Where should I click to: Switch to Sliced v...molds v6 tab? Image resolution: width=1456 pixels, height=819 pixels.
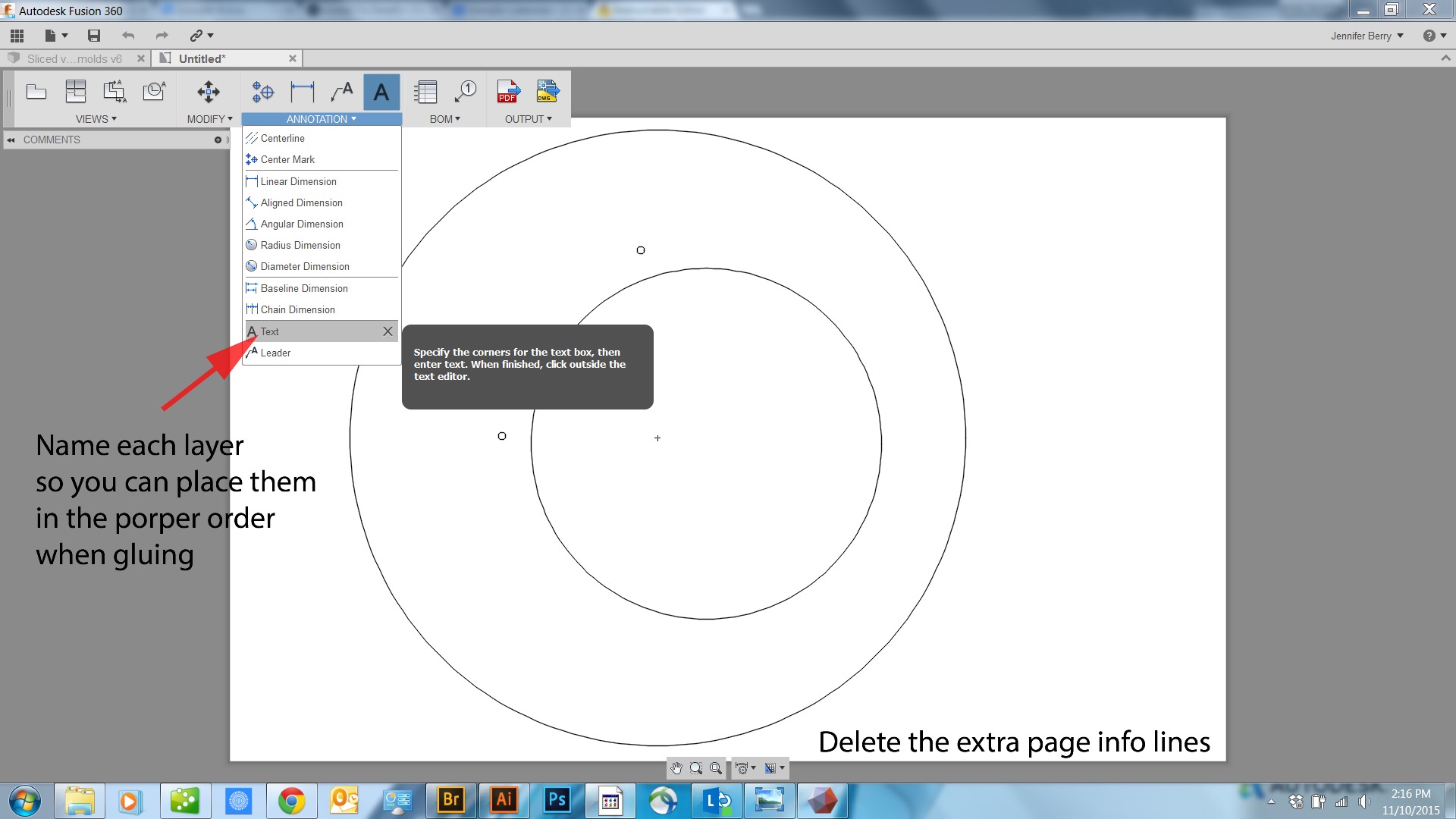click(x=74, y=58)
